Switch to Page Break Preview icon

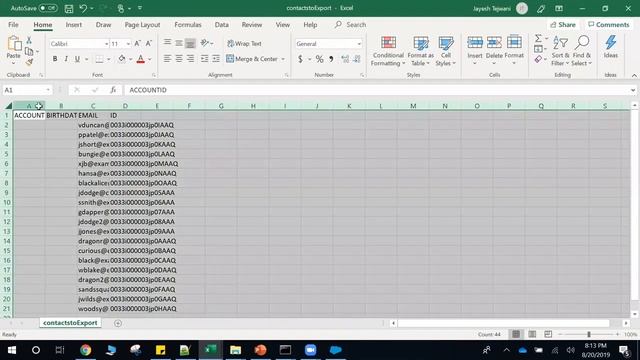click(548, 334)
